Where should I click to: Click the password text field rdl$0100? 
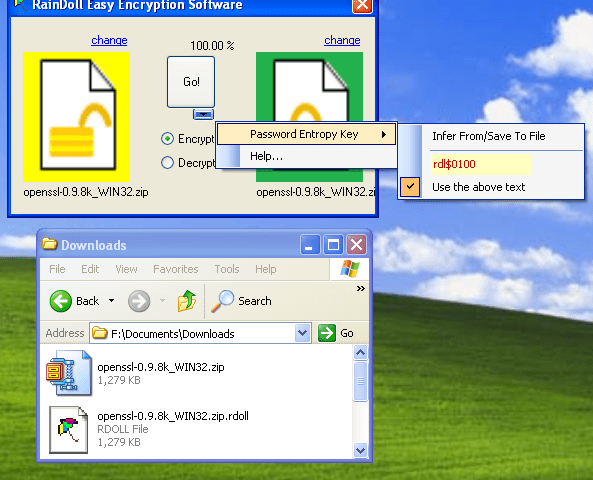pos(480,164)
